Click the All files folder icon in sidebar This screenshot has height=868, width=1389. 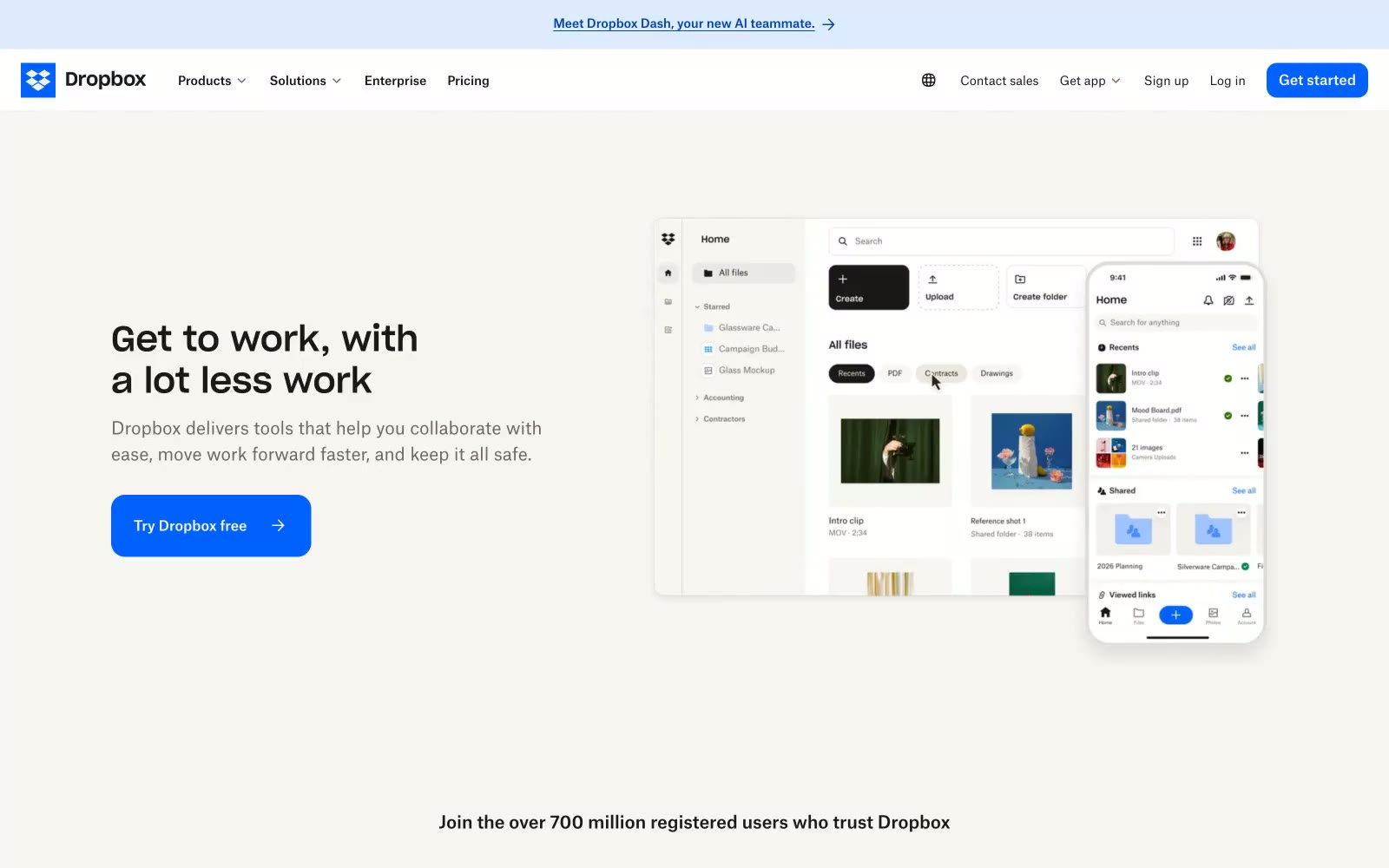708,273
